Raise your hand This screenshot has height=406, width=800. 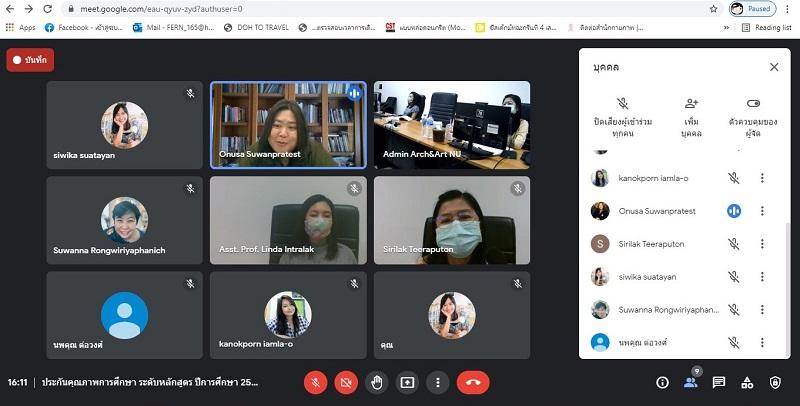(x=377, y=383)
